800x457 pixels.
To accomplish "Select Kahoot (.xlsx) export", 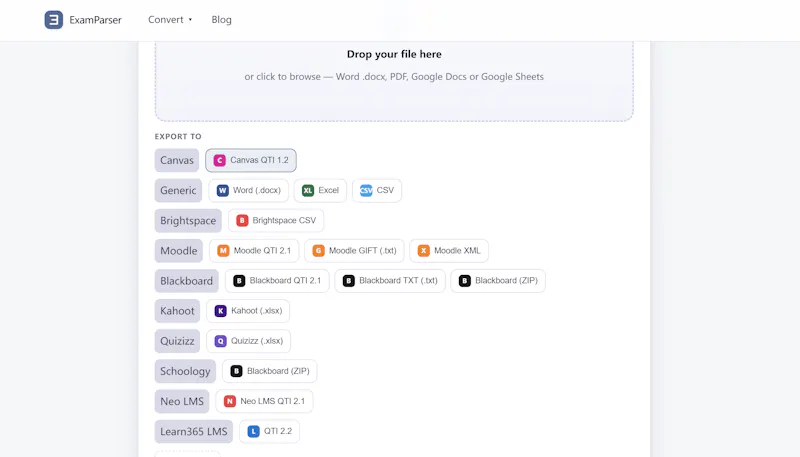I will pyautogui.click(x=248, y=311).
